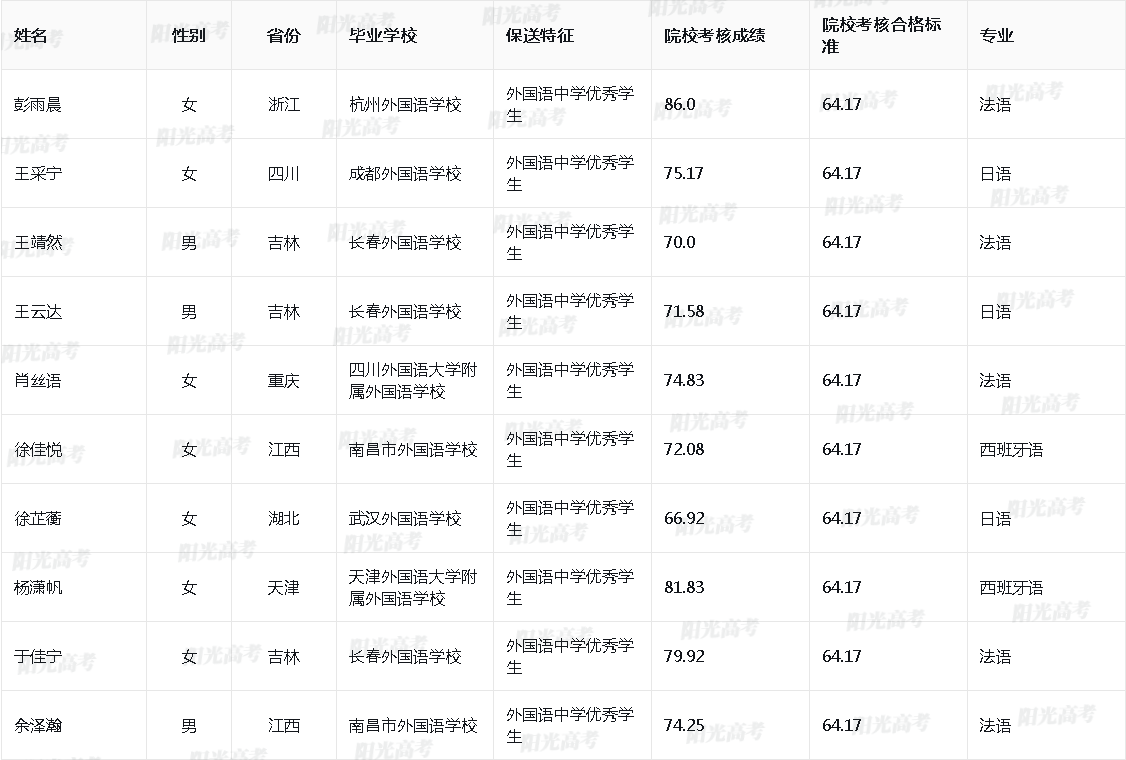
Task: Select the name 王采宁
Action: pos(38,173)
